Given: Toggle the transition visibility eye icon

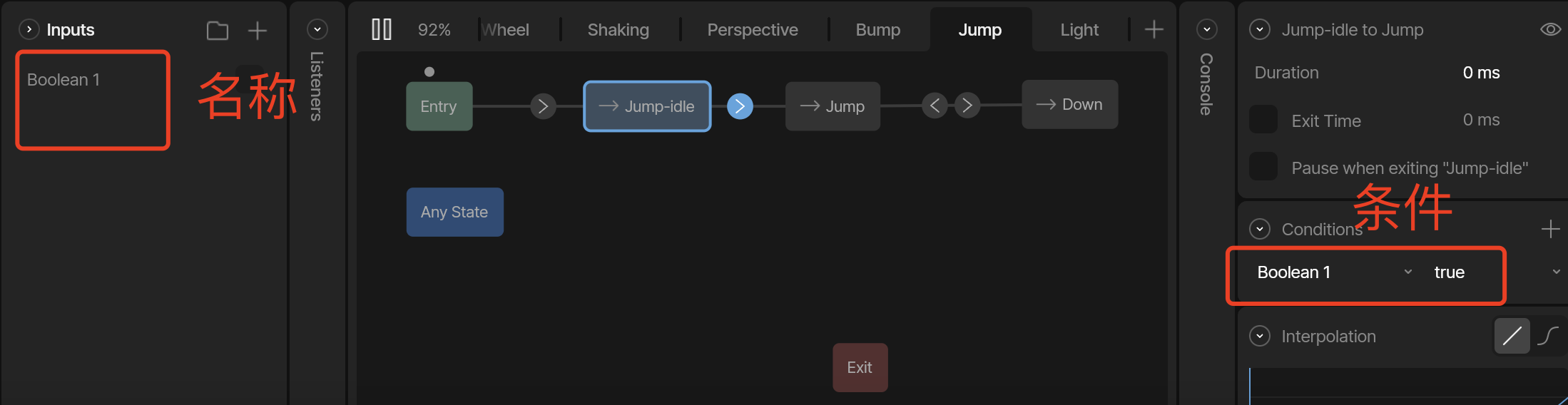Looking at the screenshot, I should coord(1550,29).
